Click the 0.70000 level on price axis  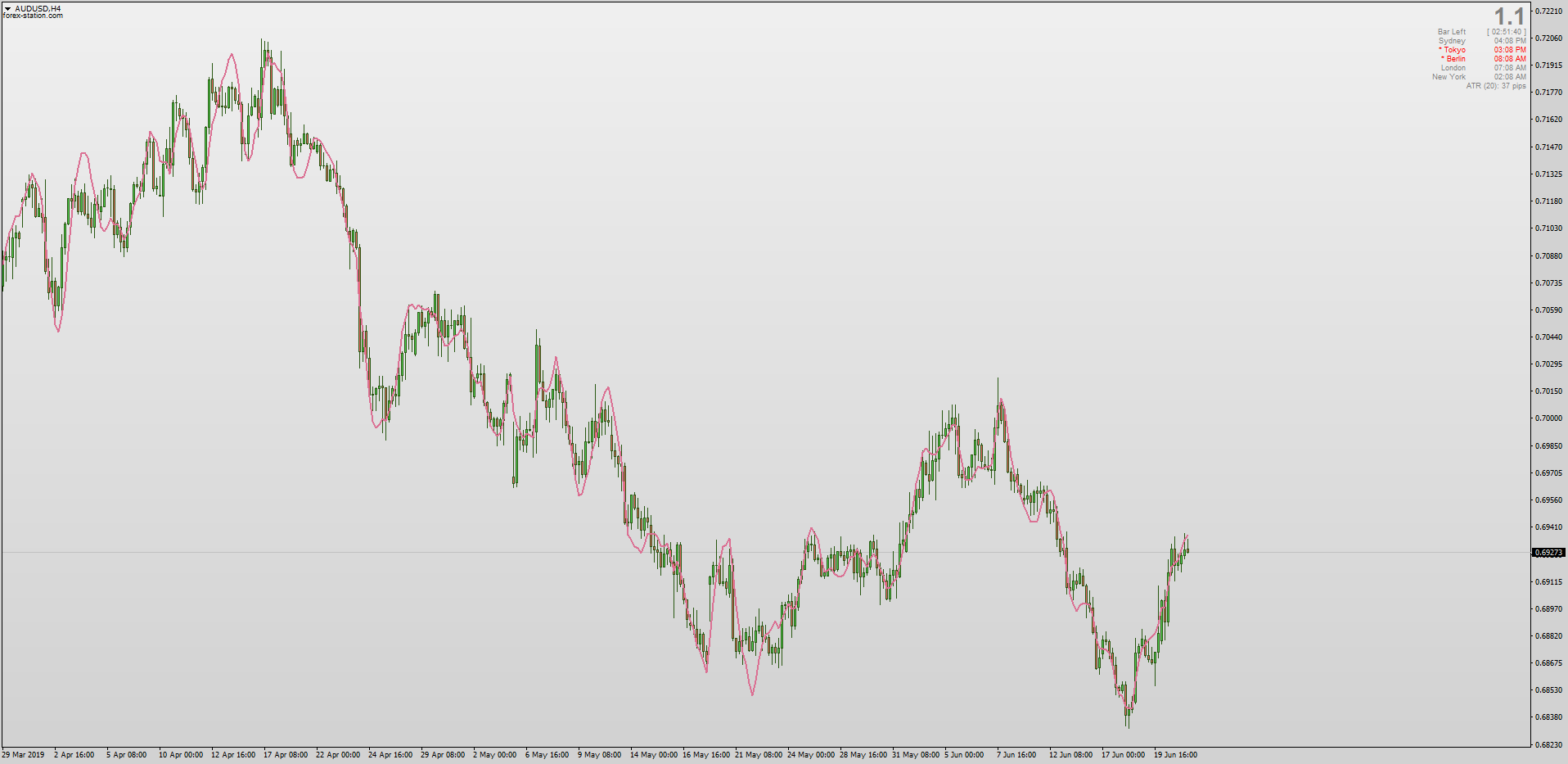tap(1548, 418)
